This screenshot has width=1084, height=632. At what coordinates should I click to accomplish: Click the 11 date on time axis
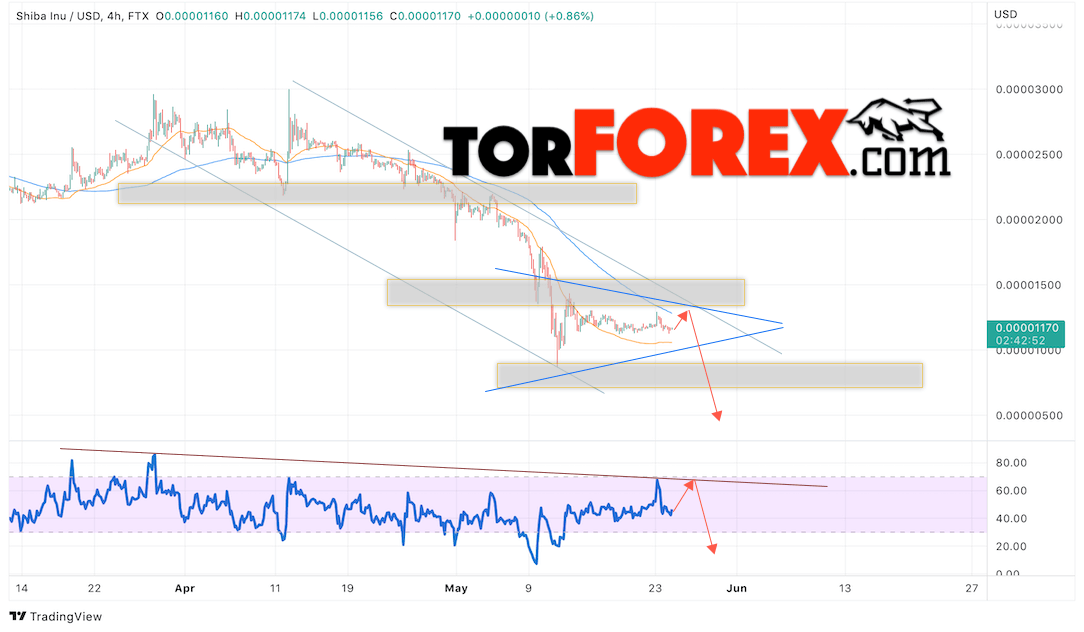[275, 588]
